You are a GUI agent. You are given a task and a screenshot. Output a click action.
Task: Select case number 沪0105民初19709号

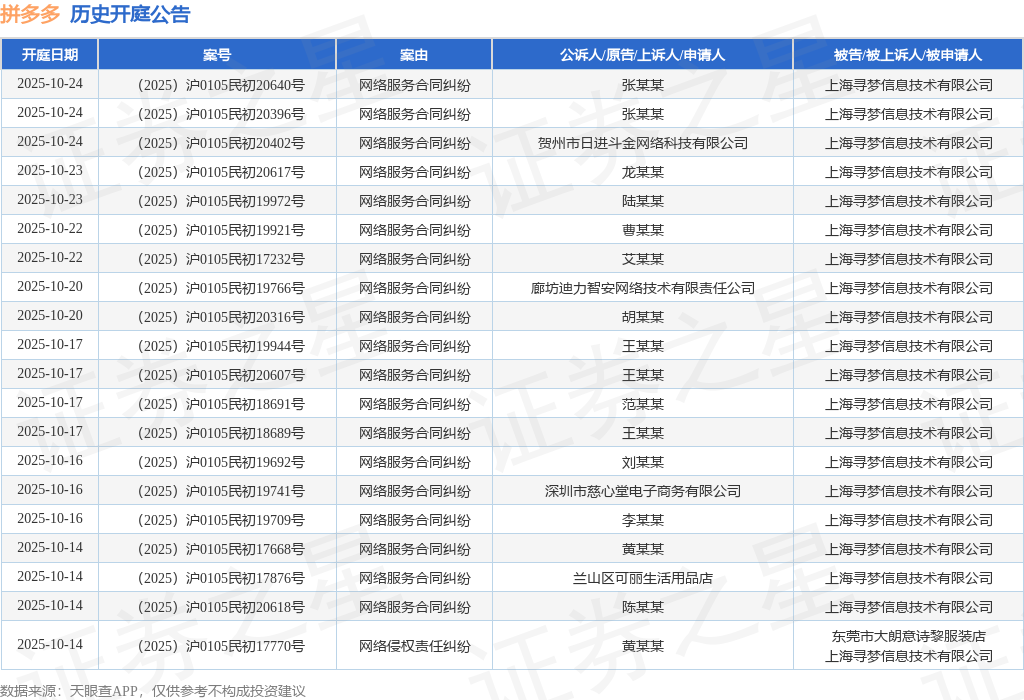(x=221, y=520)
